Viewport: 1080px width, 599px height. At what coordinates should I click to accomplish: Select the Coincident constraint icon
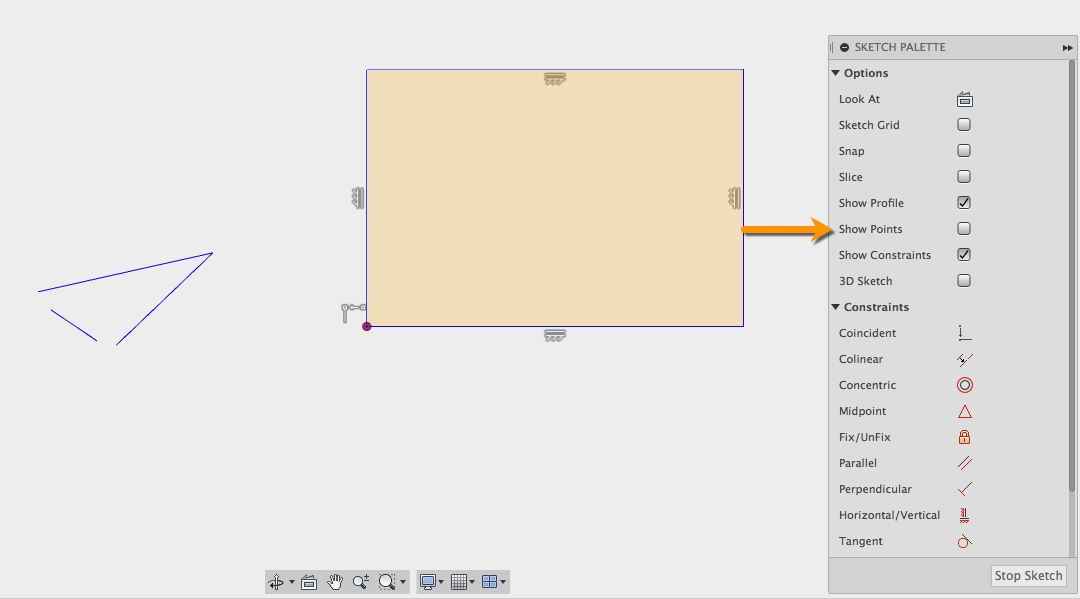964,333
